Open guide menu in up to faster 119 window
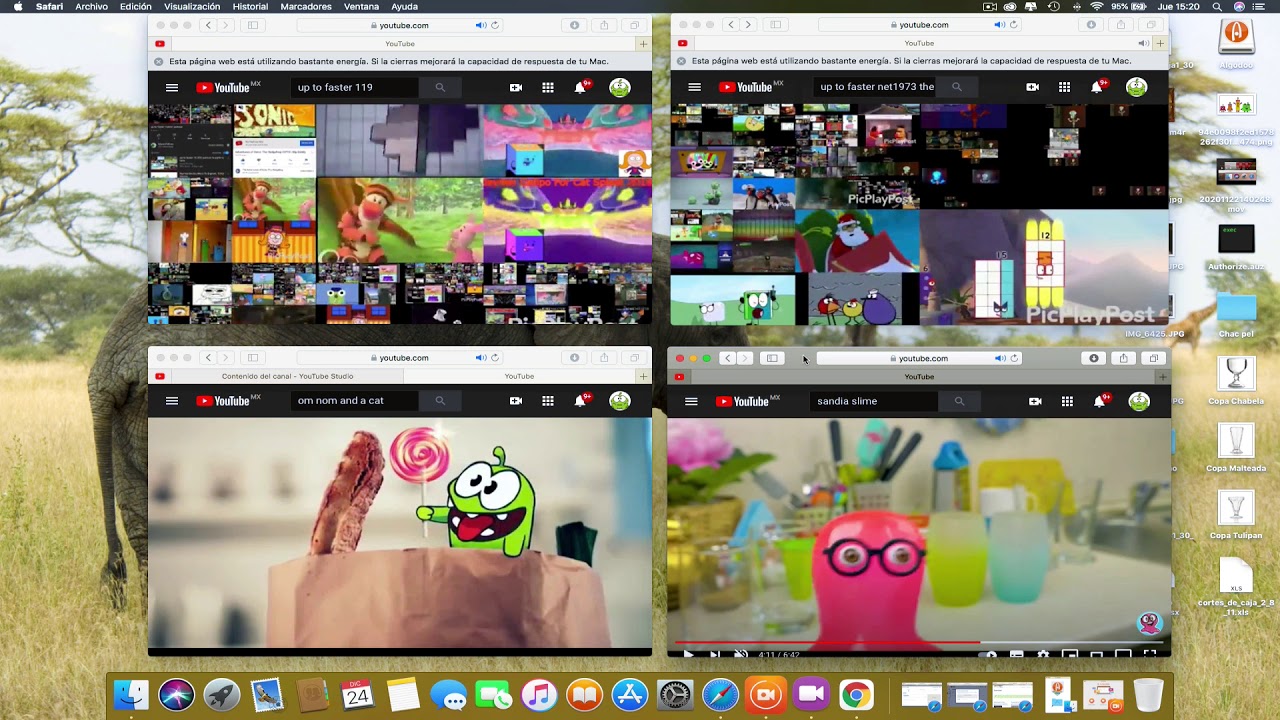This screenshot has height=720, width=1280. tap(172, 87)
